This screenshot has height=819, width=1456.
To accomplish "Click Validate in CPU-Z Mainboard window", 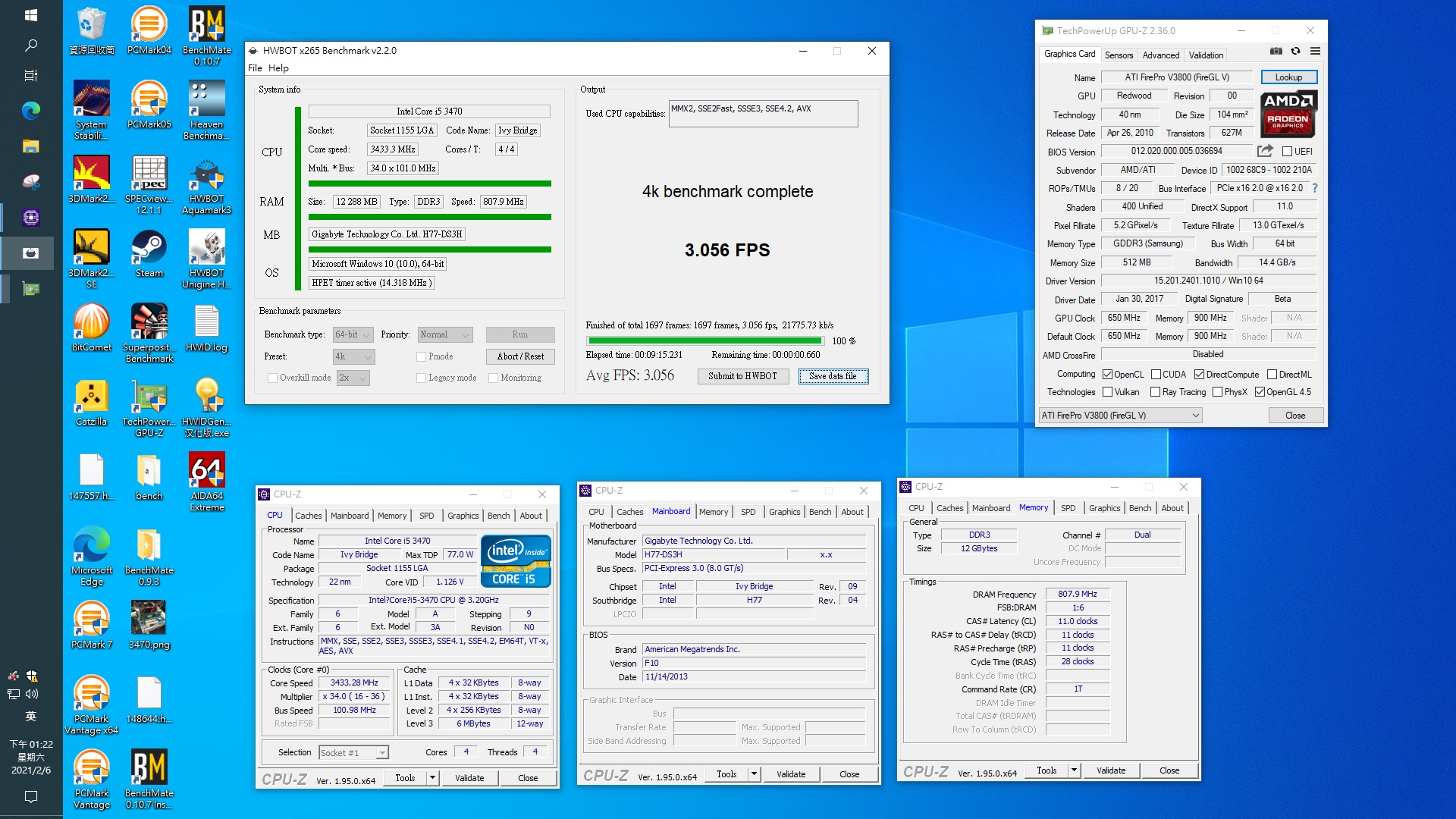I will pyautogui.click(x=791, y=774).
